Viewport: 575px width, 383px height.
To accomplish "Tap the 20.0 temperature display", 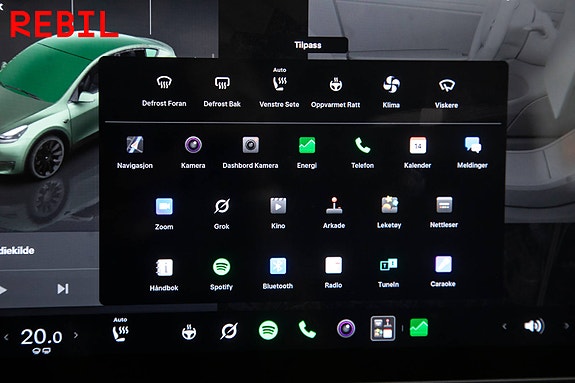I will (x=41, y=337).
